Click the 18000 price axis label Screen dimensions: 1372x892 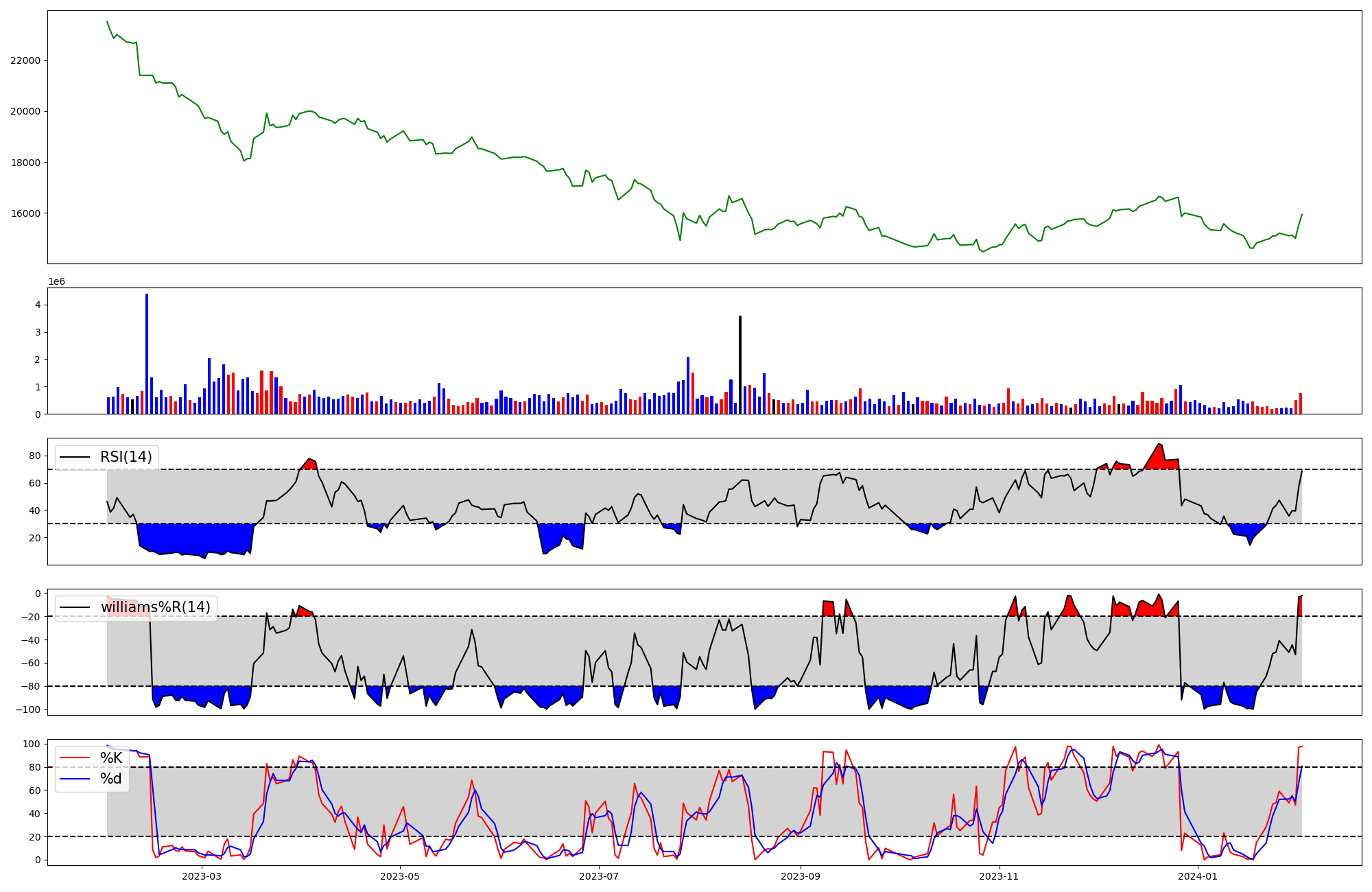click(25, 163)
